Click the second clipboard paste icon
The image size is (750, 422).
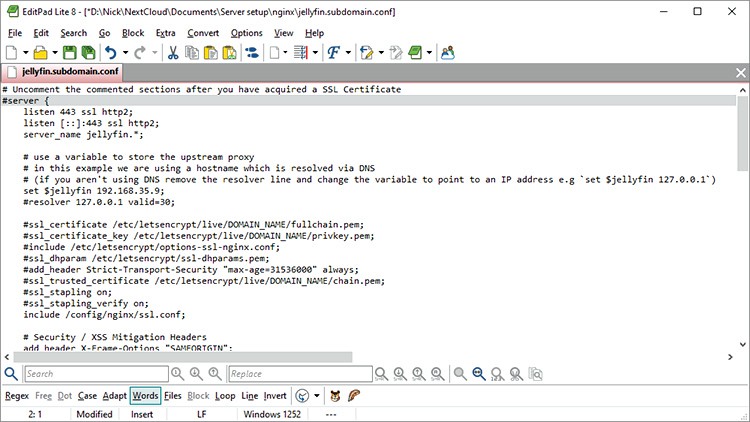point(230,53)
